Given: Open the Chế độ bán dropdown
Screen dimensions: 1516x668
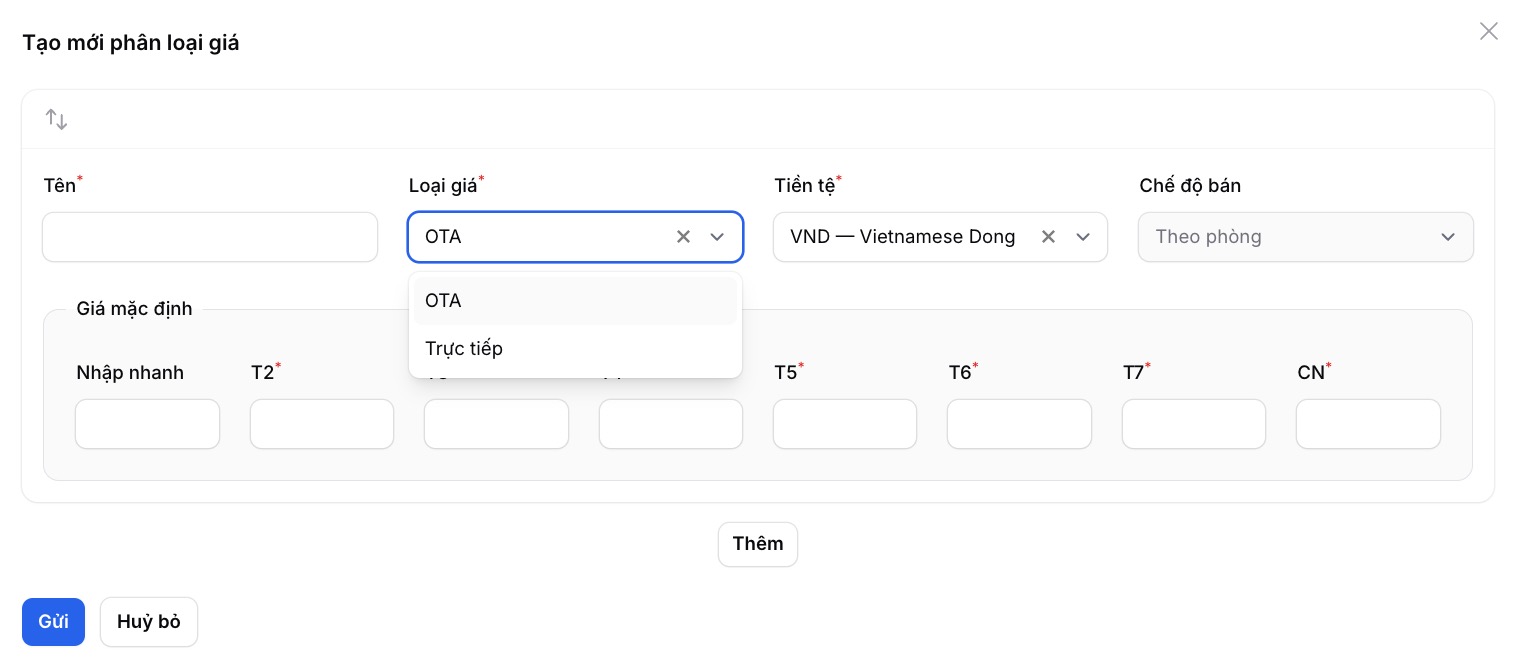Looking at the screenshot, I should (x=1305, y=237).
